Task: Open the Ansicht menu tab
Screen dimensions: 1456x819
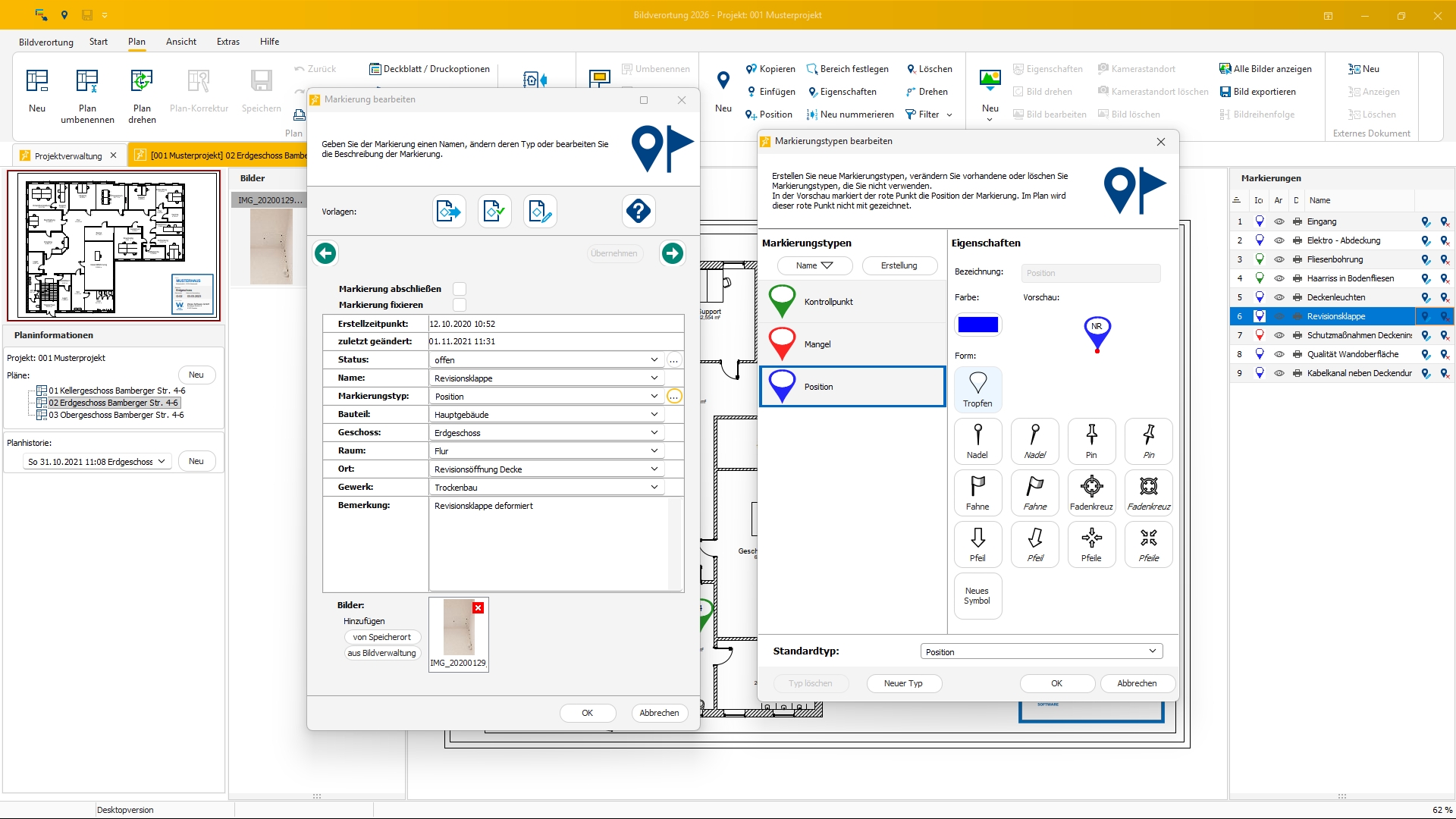Action: (x=181, y=42)
